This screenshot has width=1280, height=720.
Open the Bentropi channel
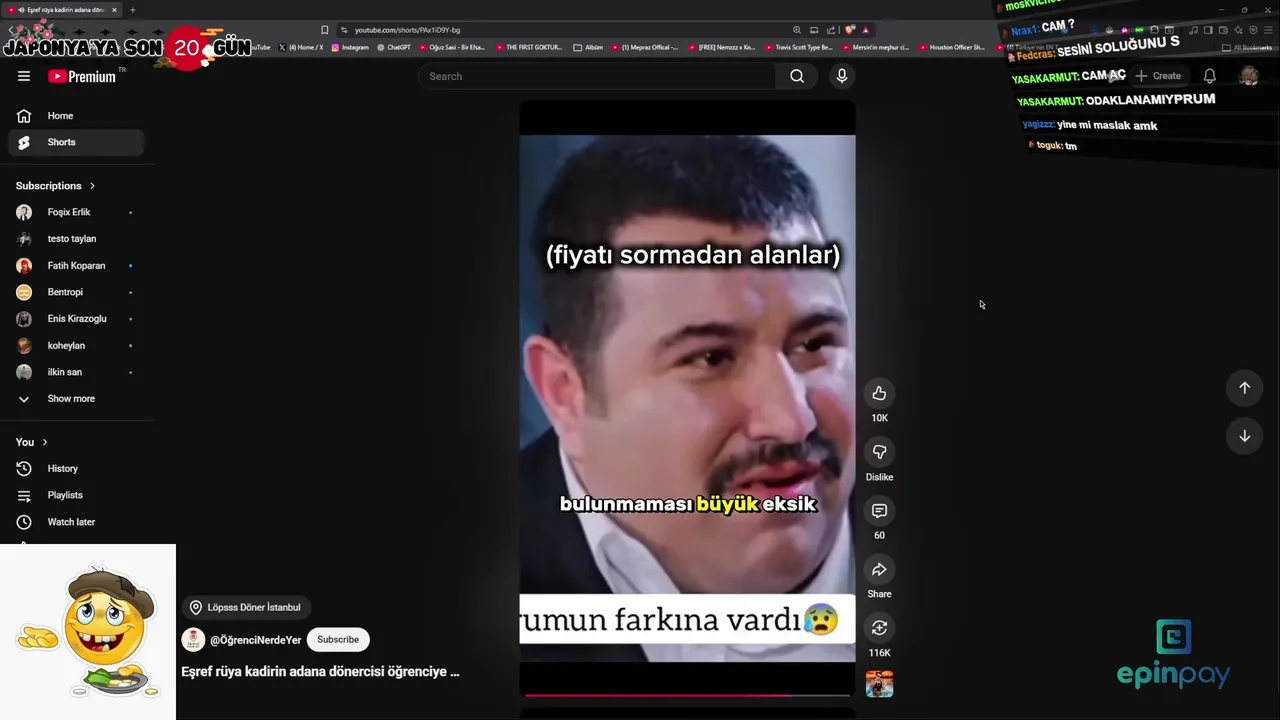pyautogui.click(x=76, y=292)
